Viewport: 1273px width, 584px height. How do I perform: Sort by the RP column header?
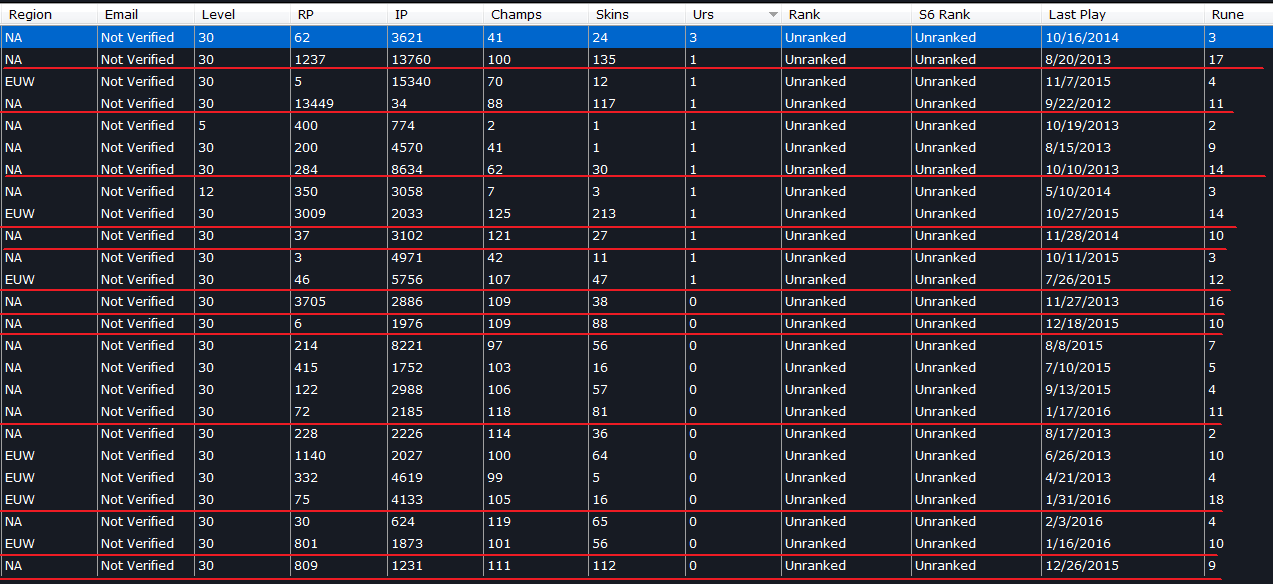pos(339,15)
